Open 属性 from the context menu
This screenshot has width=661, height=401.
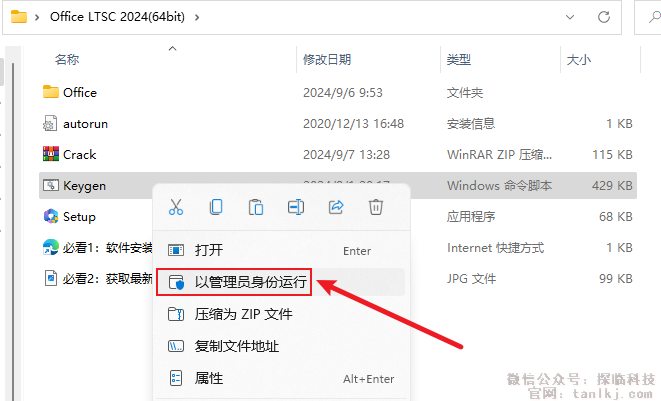click(x=280, y=378)
